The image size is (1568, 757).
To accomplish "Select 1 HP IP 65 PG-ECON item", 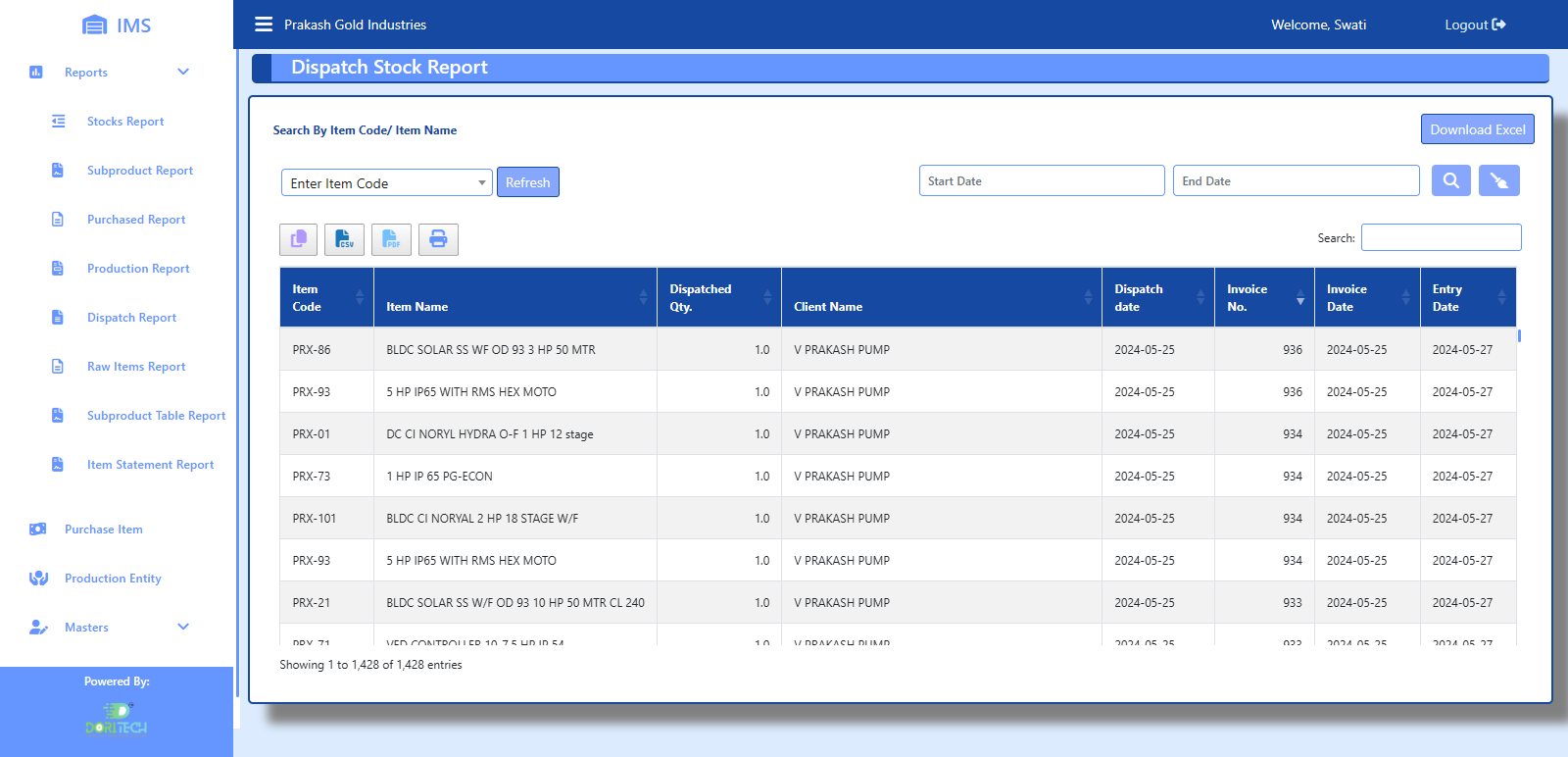I will coord(439,476).
